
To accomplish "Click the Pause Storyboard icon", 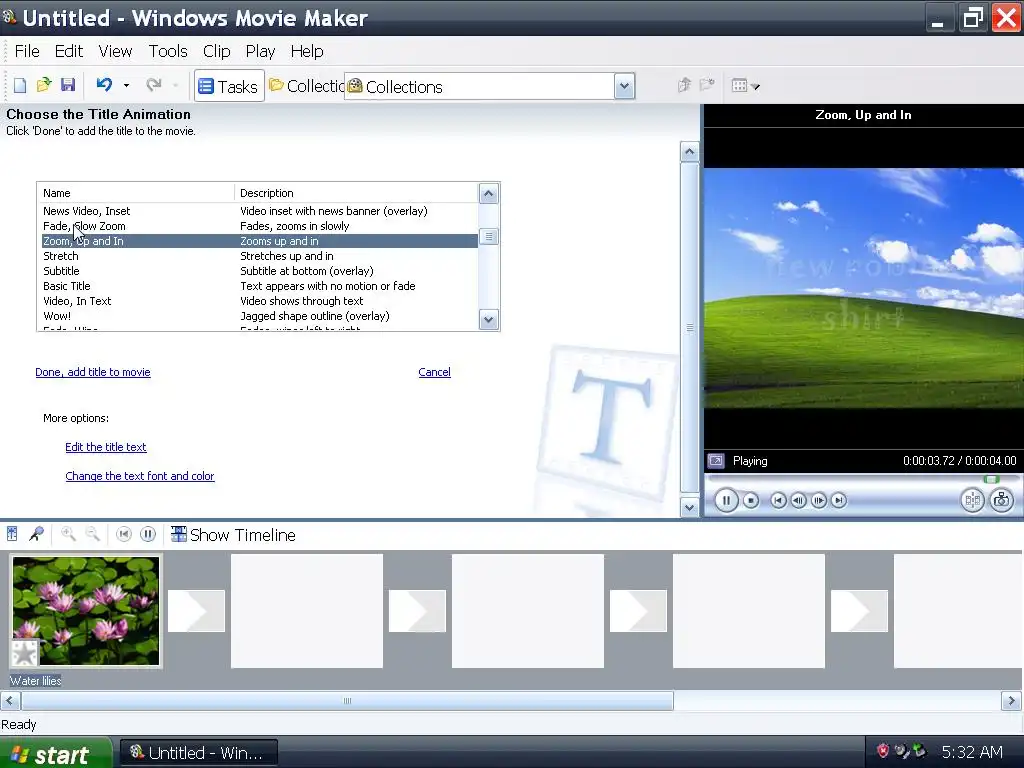I will 148,534.
